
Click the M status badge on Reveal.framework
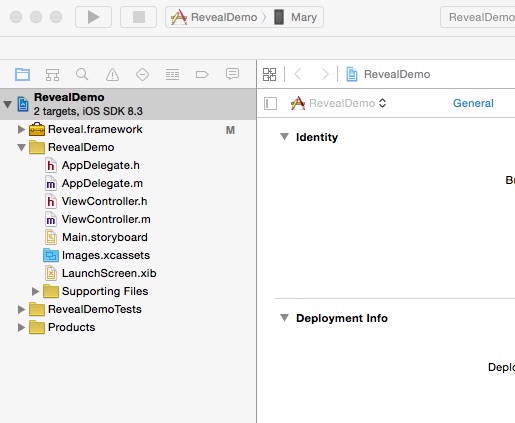(x=230, y=130)
